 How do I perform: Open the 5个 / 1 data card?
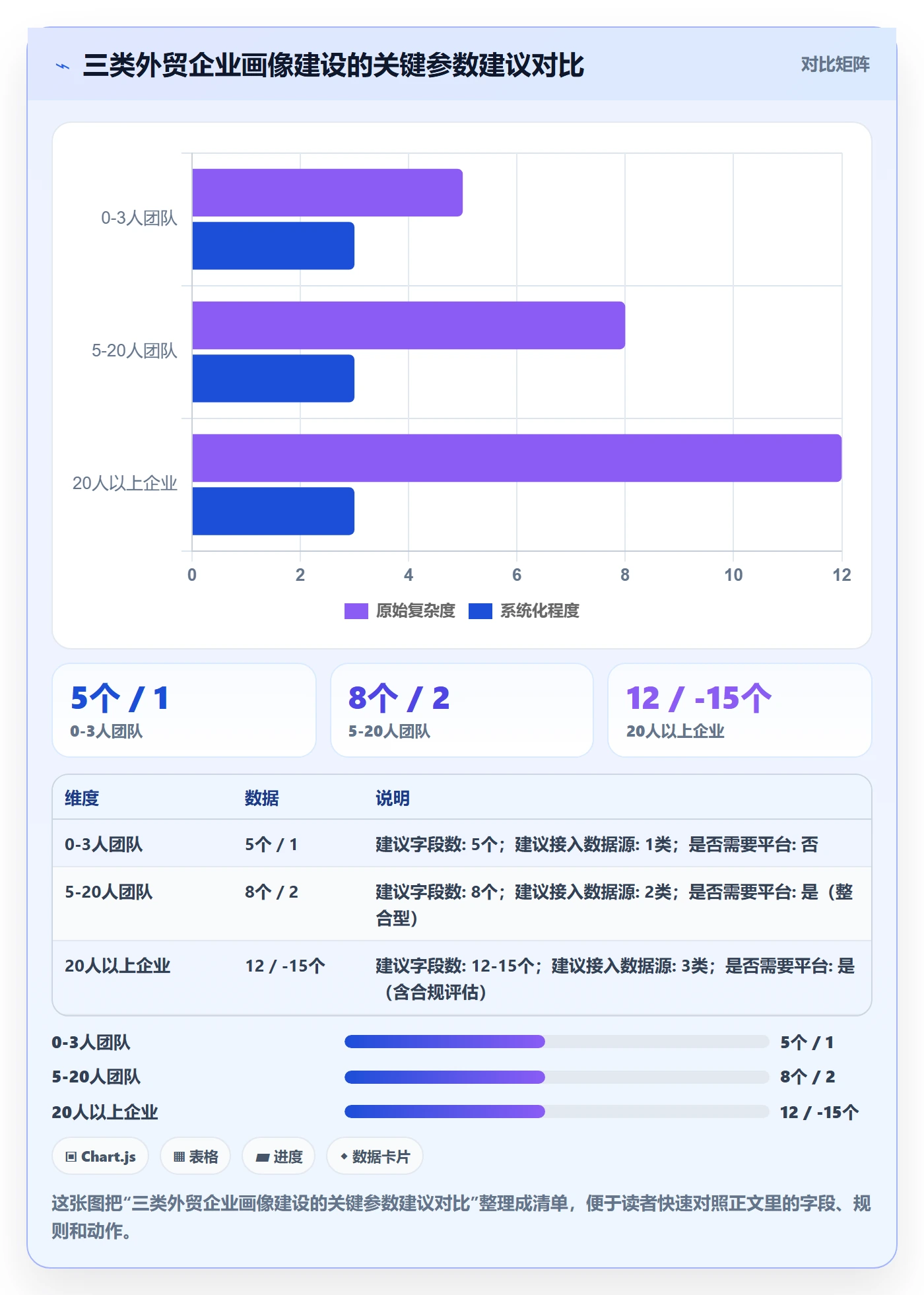184,710
